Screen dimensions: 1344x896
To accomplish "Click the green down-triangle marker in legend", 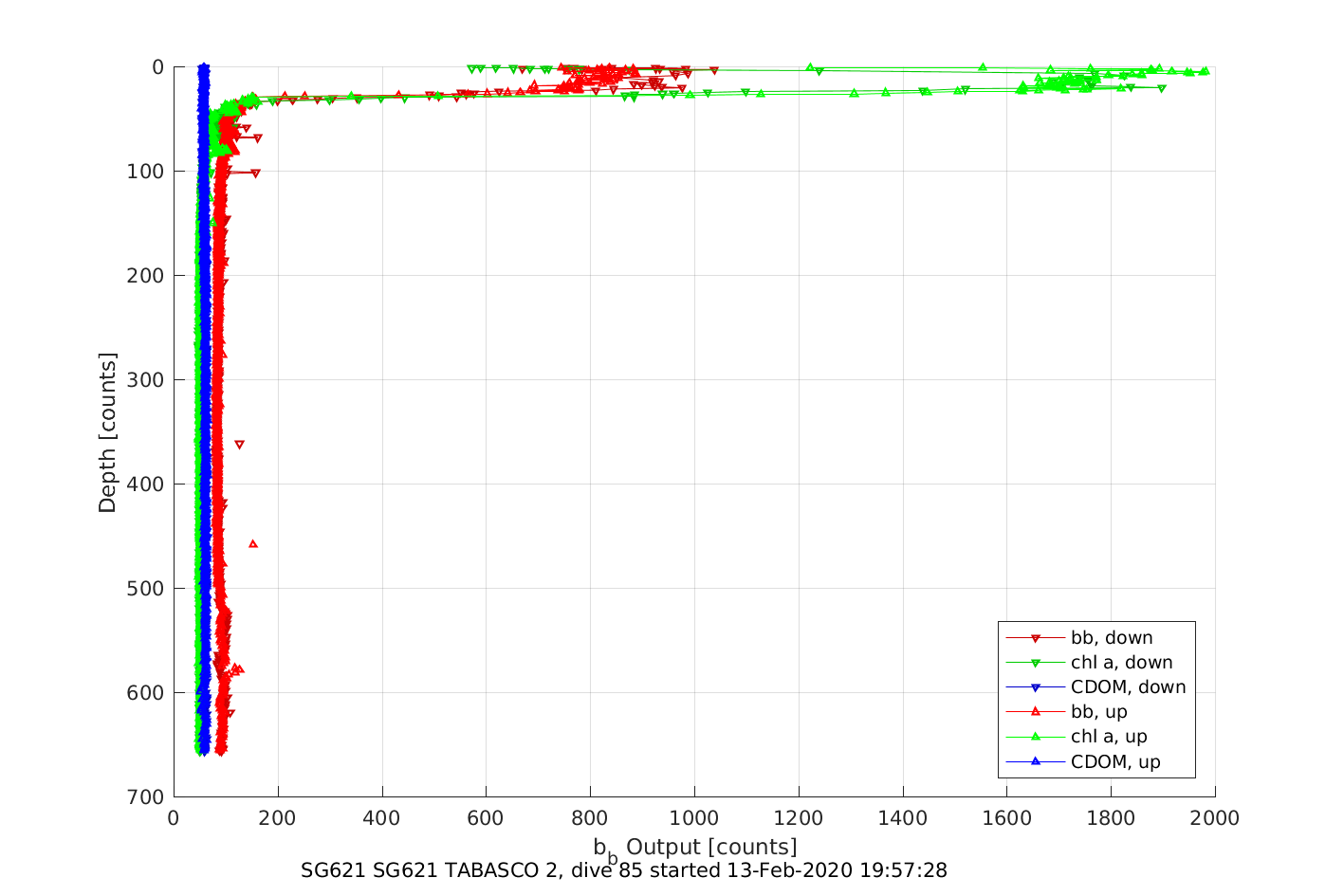I will pos(1036,663).
